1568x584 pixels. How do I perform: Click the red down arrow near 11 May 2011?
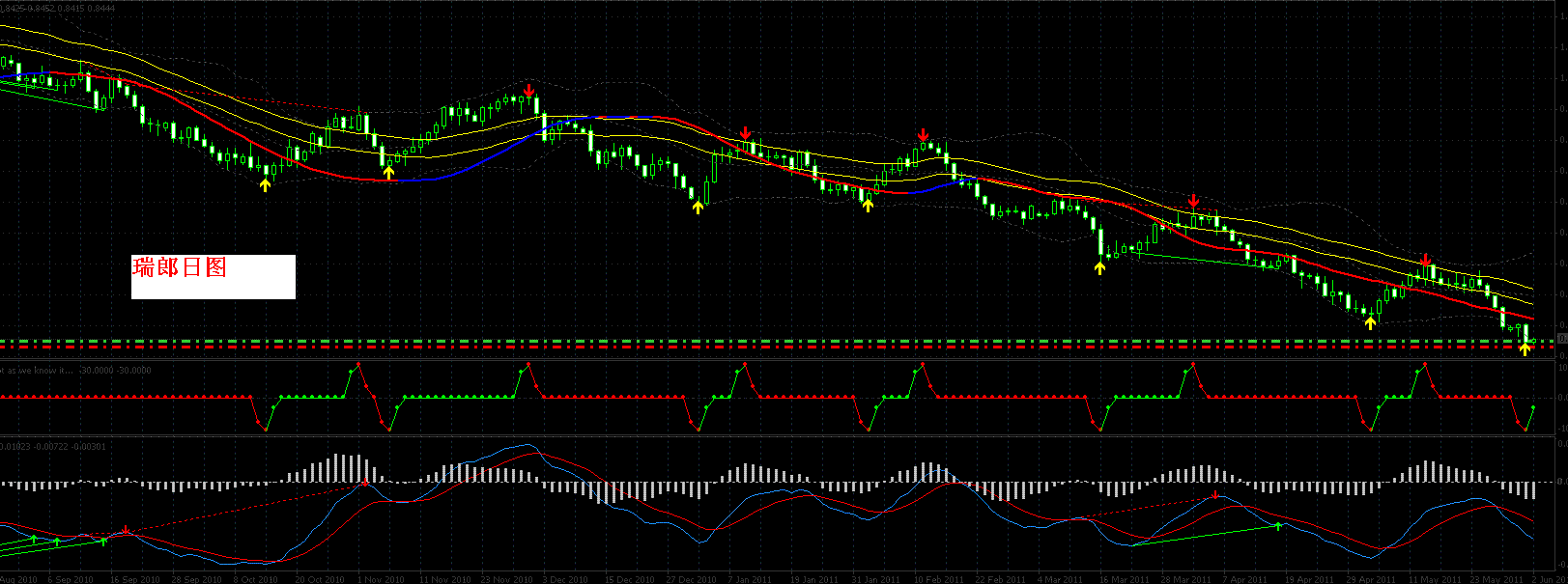[x=1426, y=260]
